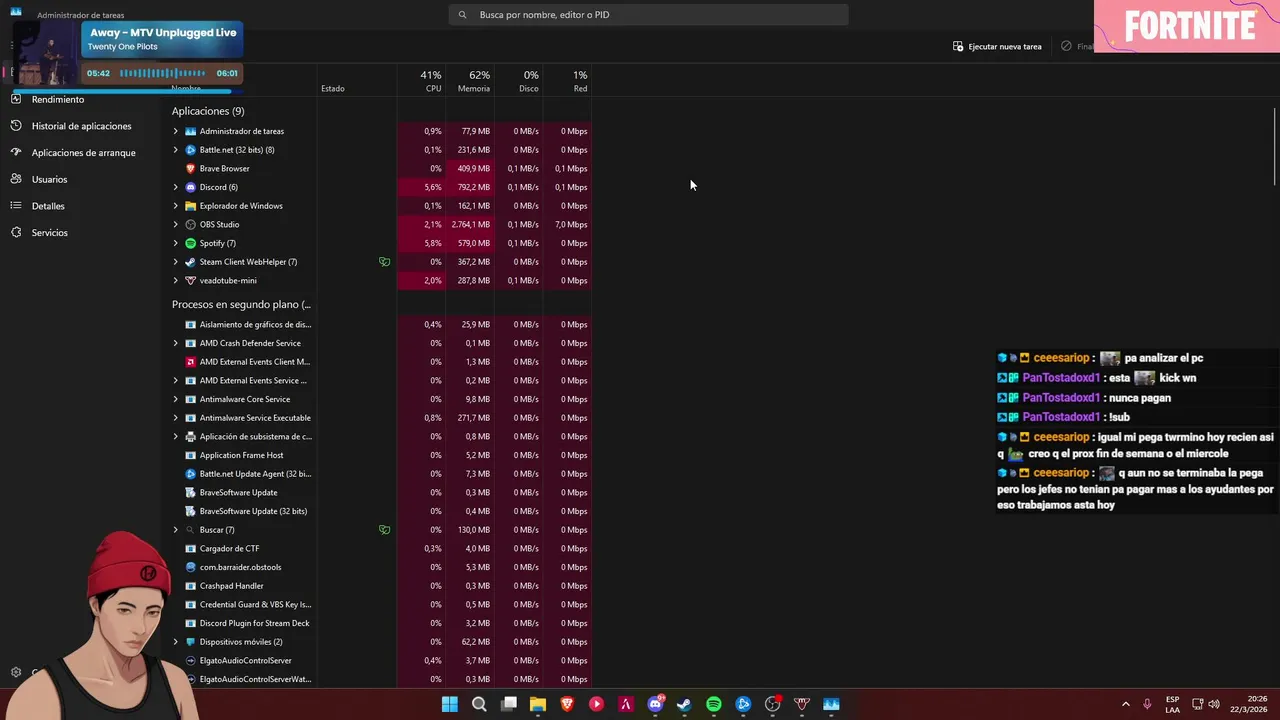Expand the OBS Studio process group
The height and width of the screenshot is (720, 1280).
175,224
